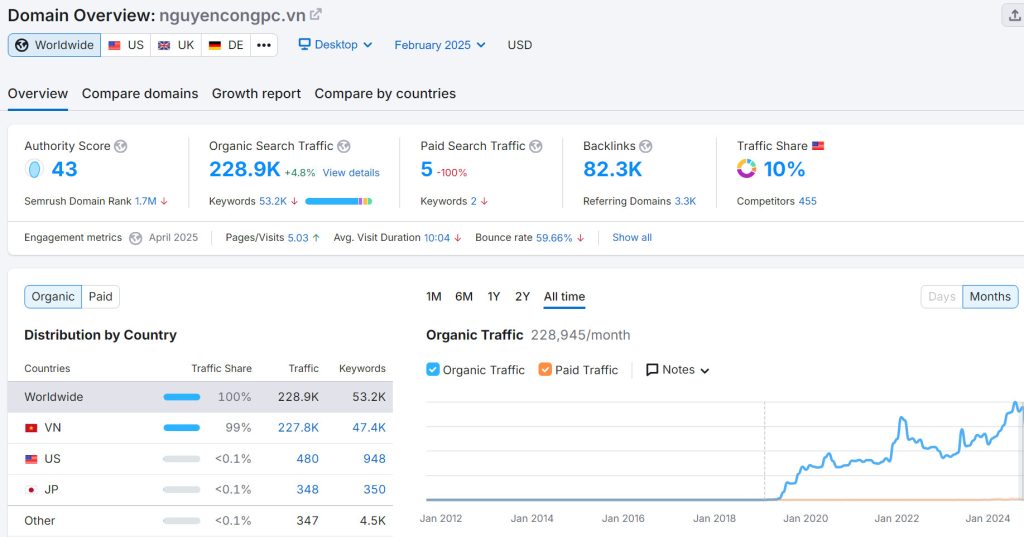The image size is (1024, 537).
Task: Open Growth report tab
Action: click(256, 93)
